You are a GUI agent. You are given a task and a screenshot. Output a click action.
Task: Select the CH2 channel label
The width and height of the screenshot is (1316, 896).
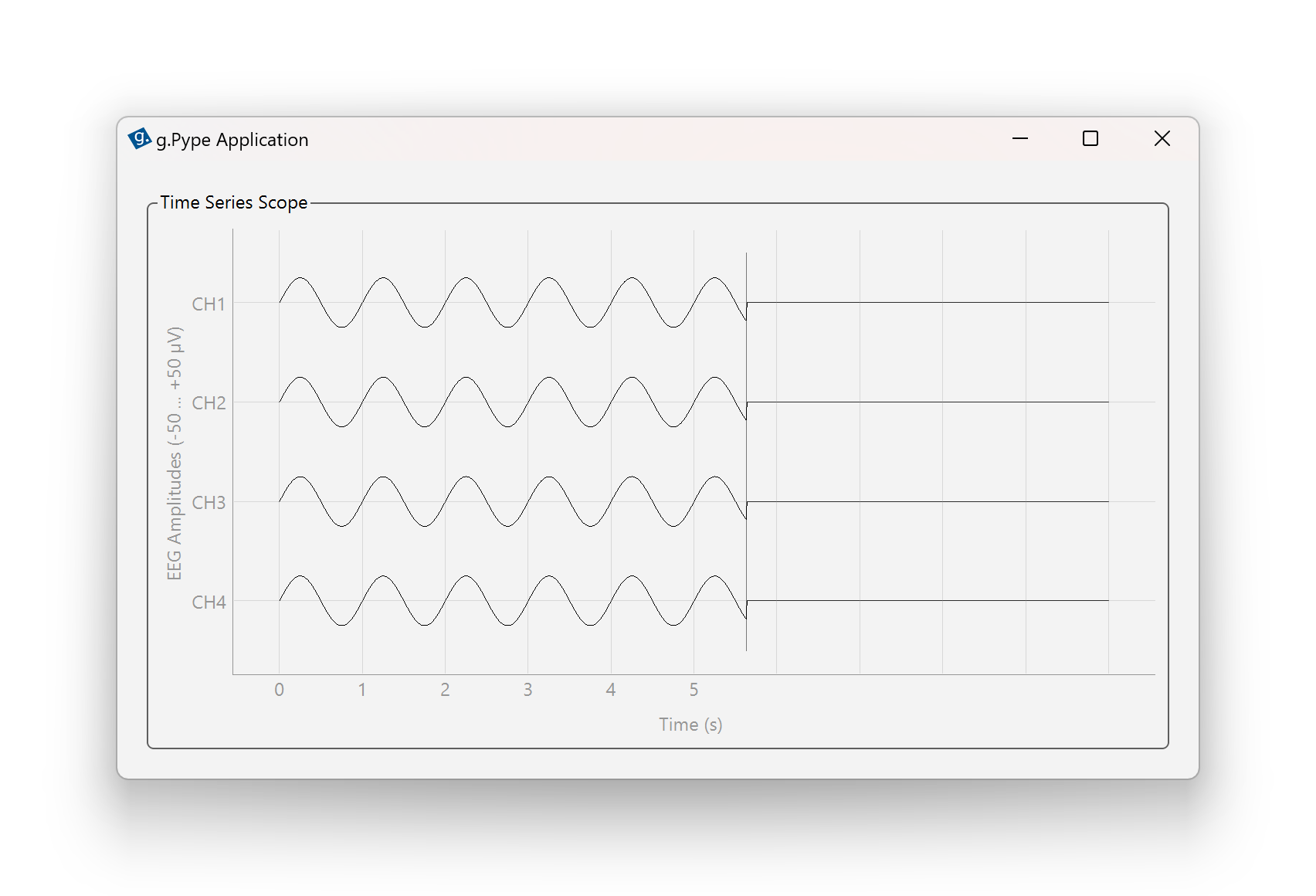point(209,403)
